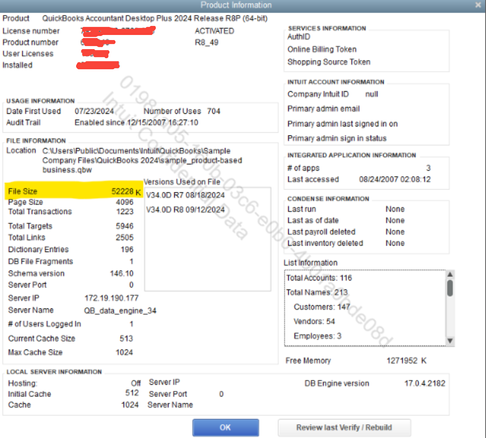Viewport: 486px width, 438px height.
Task: Click the DB Engine version number
Action: (425, 383)
